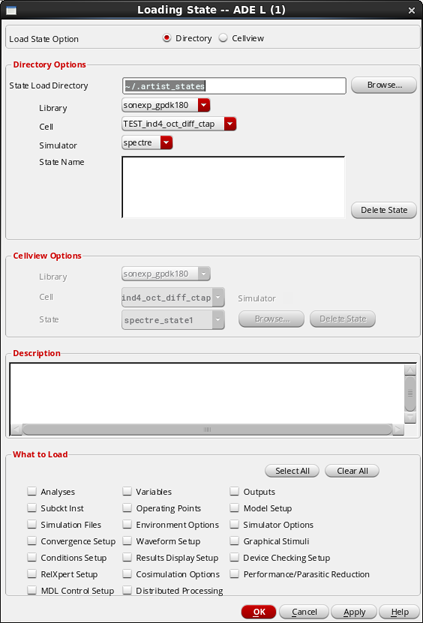Click the Select All button

click(292, 471)
